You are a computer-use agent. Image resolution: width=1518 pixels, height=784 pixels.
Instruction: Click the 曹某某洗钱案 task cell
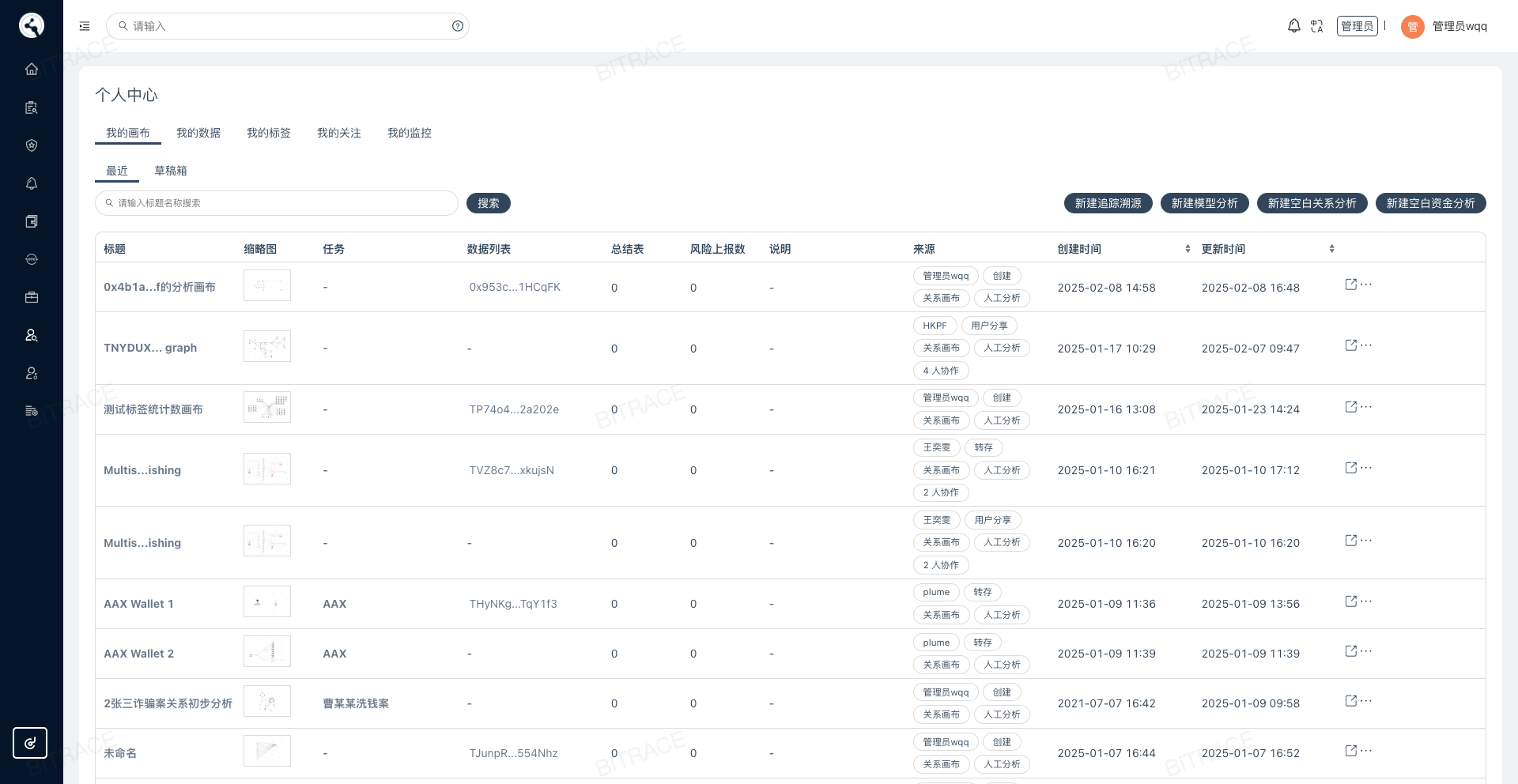(x=356, y=703)
